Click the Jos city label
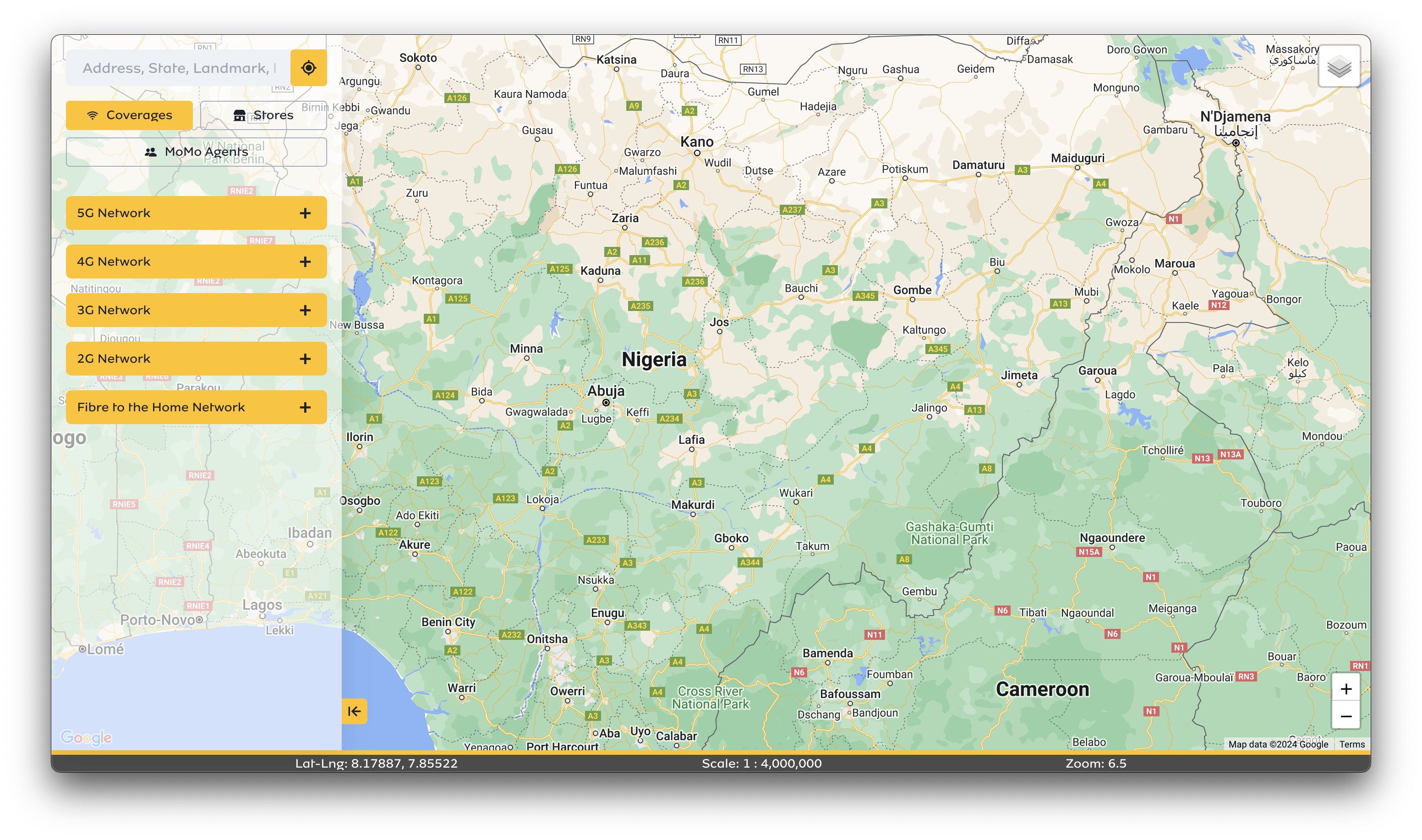The height and width of the screenshot is (840, 1422). click(719, 322)
